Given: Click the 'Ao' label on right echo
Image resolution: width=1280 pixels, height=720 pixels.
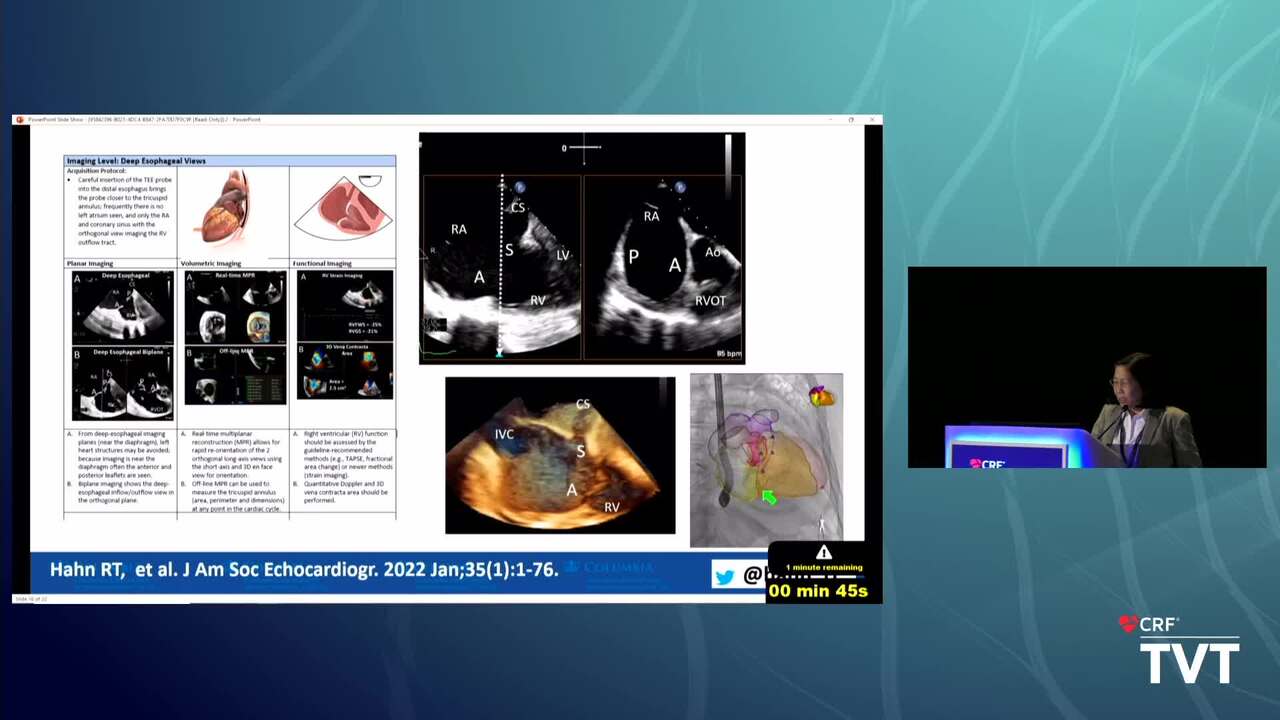Looking at the screenshot, I should pos(712,252).
